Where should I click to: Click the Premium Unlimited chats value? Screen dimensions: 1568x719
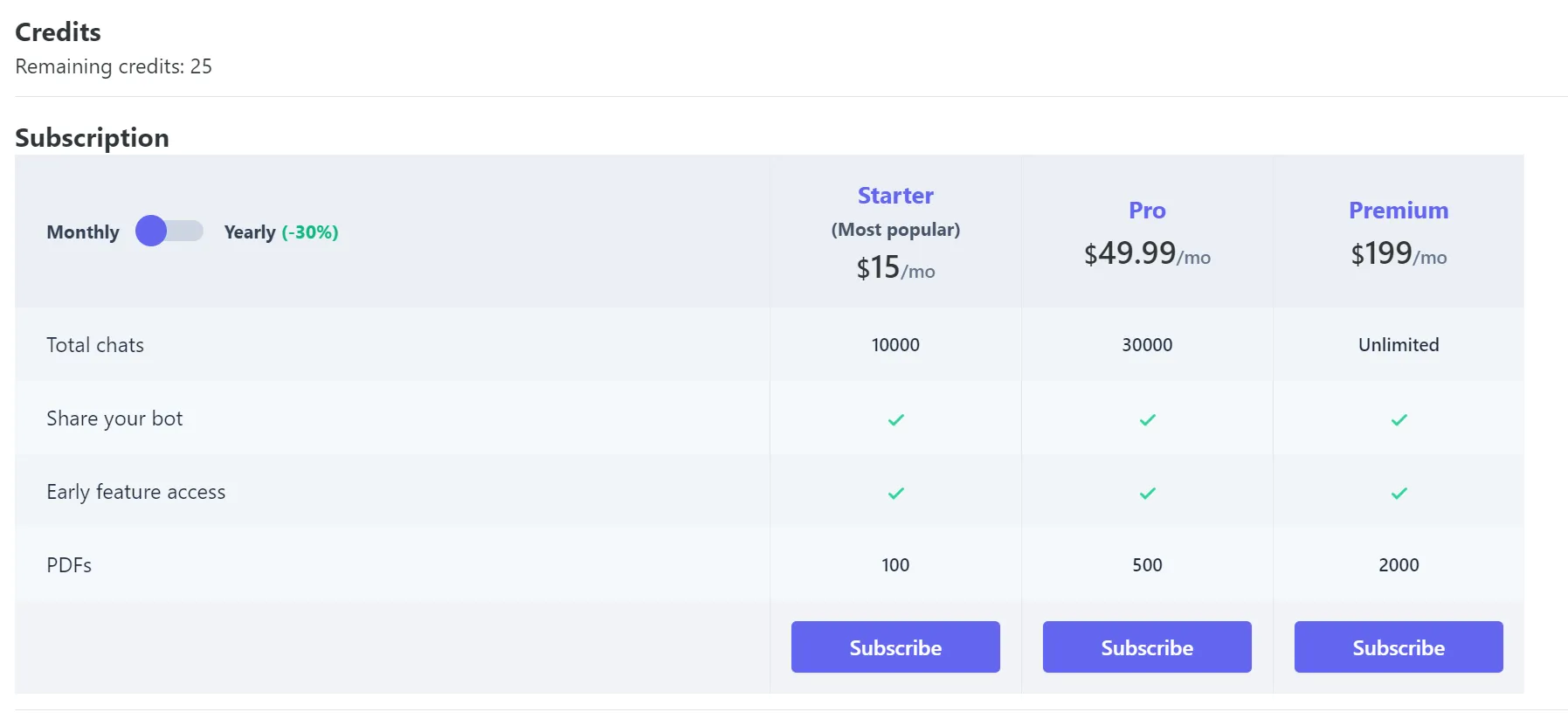pos(1399,345)
